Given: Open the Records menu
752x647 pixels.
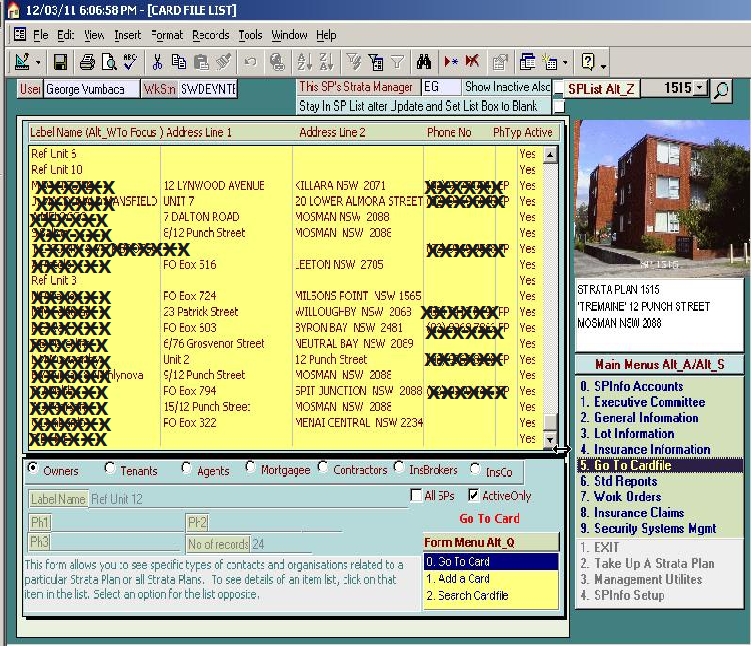Looking at the screenshot, I should tap(210, 35).
